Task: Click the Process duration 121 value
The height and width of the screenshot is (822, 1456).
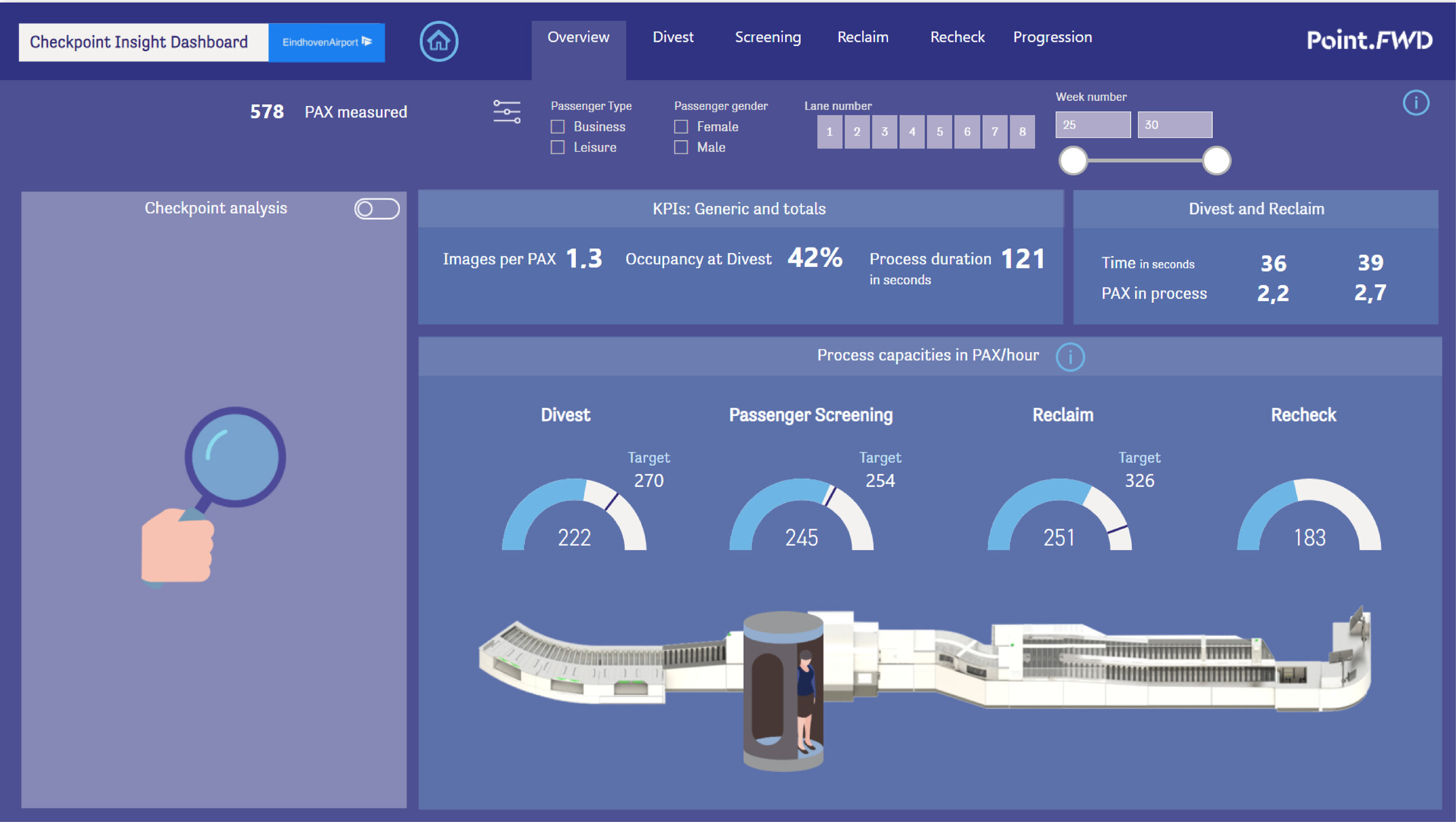Action: [1023, 259]
